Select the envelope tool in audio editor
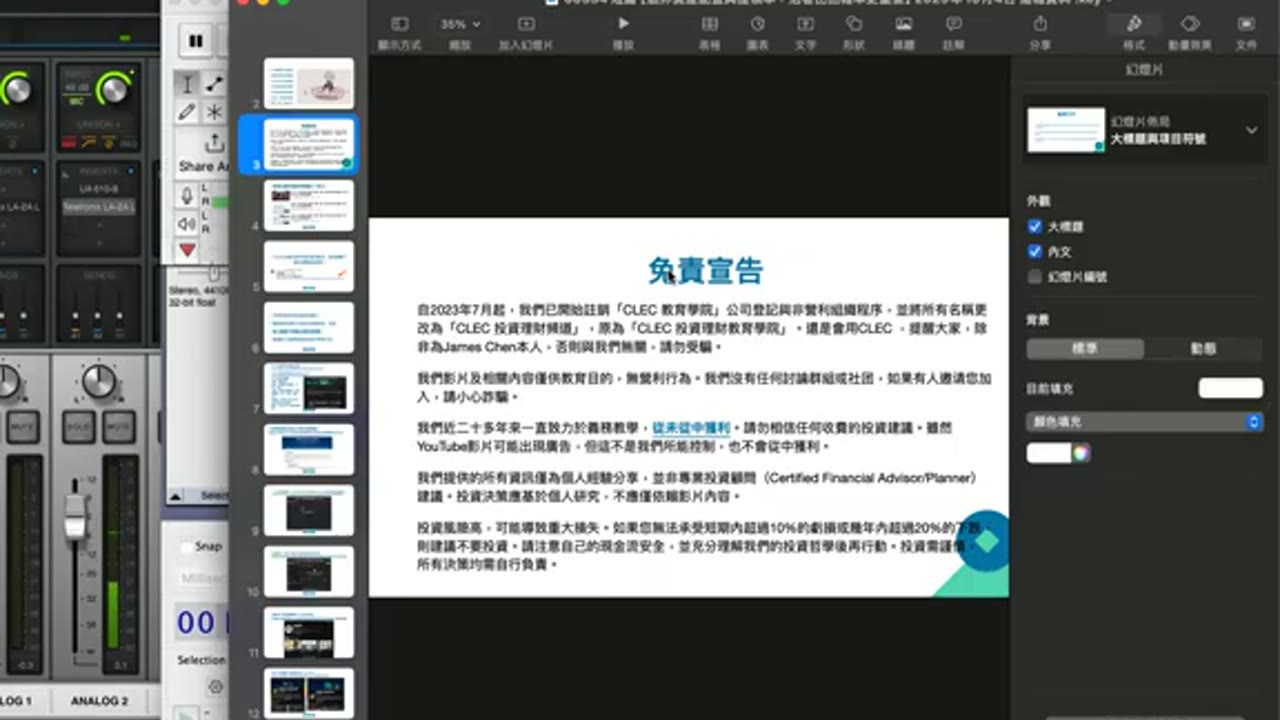Screen dimensions: 1280x720 click(x=214, y=85)
